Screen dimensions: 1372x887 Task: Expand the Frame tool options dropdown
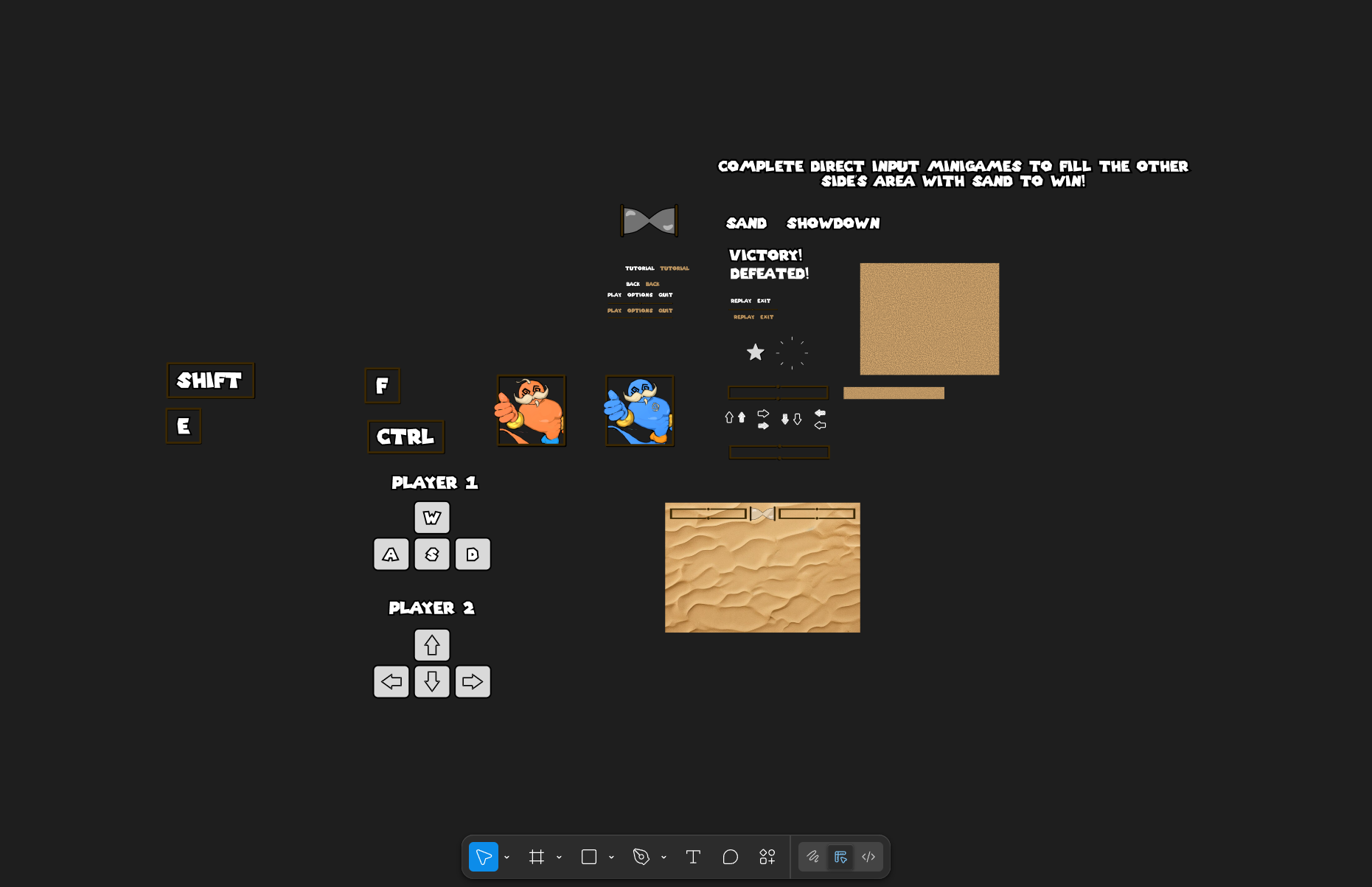click(x=558, y=858)
